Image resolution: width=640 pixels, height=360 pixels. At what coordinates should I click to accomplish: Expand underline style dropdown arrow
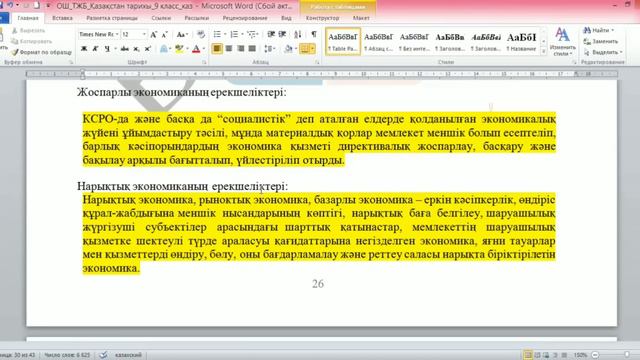point(115,49)
